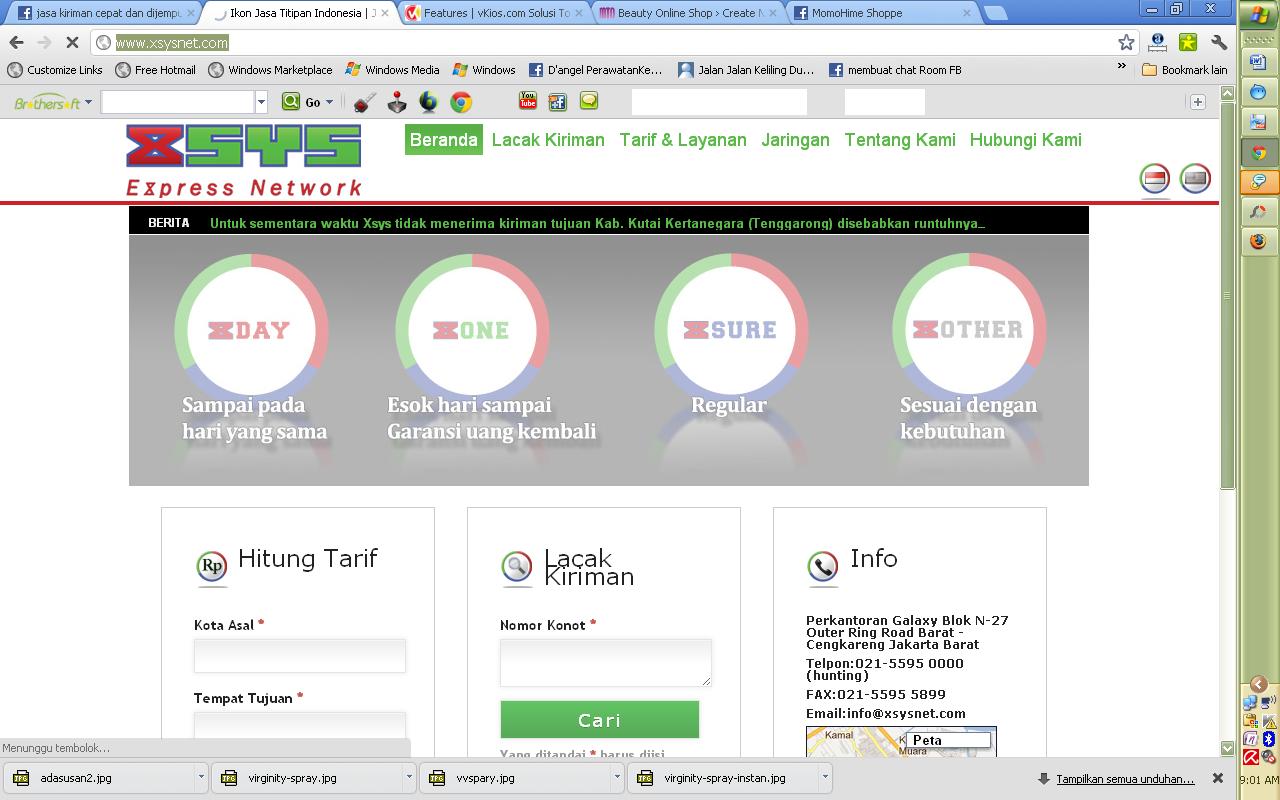Open the Beranda menu item

(443, 140)
